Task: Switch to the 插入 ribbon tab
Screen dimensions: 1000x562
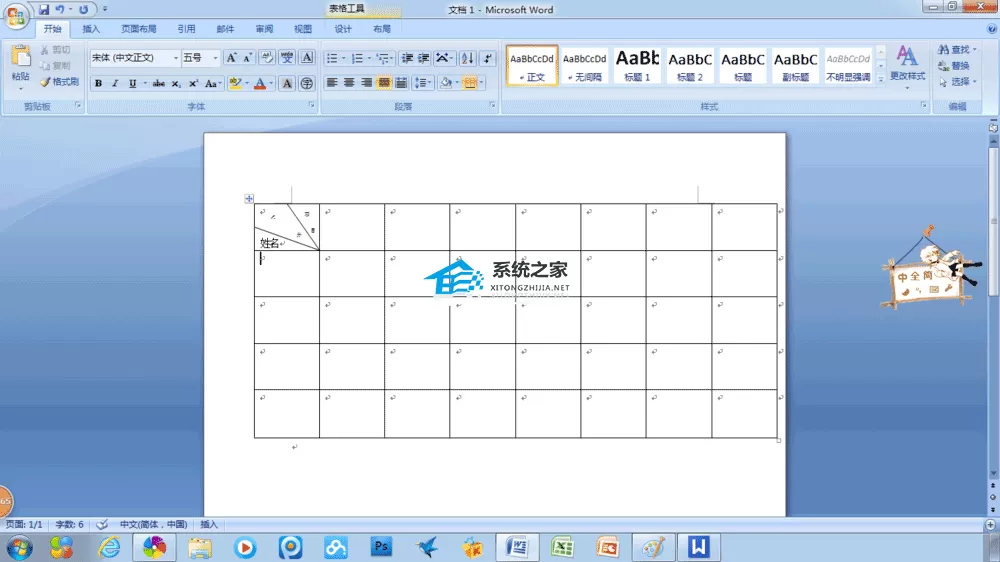Action: 91,29
